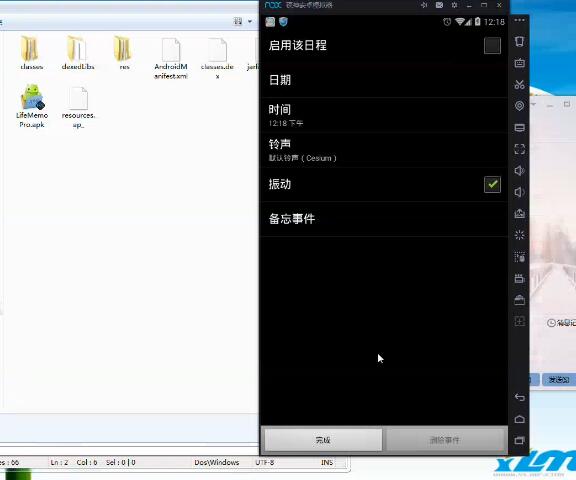The height and width of the screenshot is (480, 576).
Task: Open the 时间 time setting
Action: pos(384,115)
